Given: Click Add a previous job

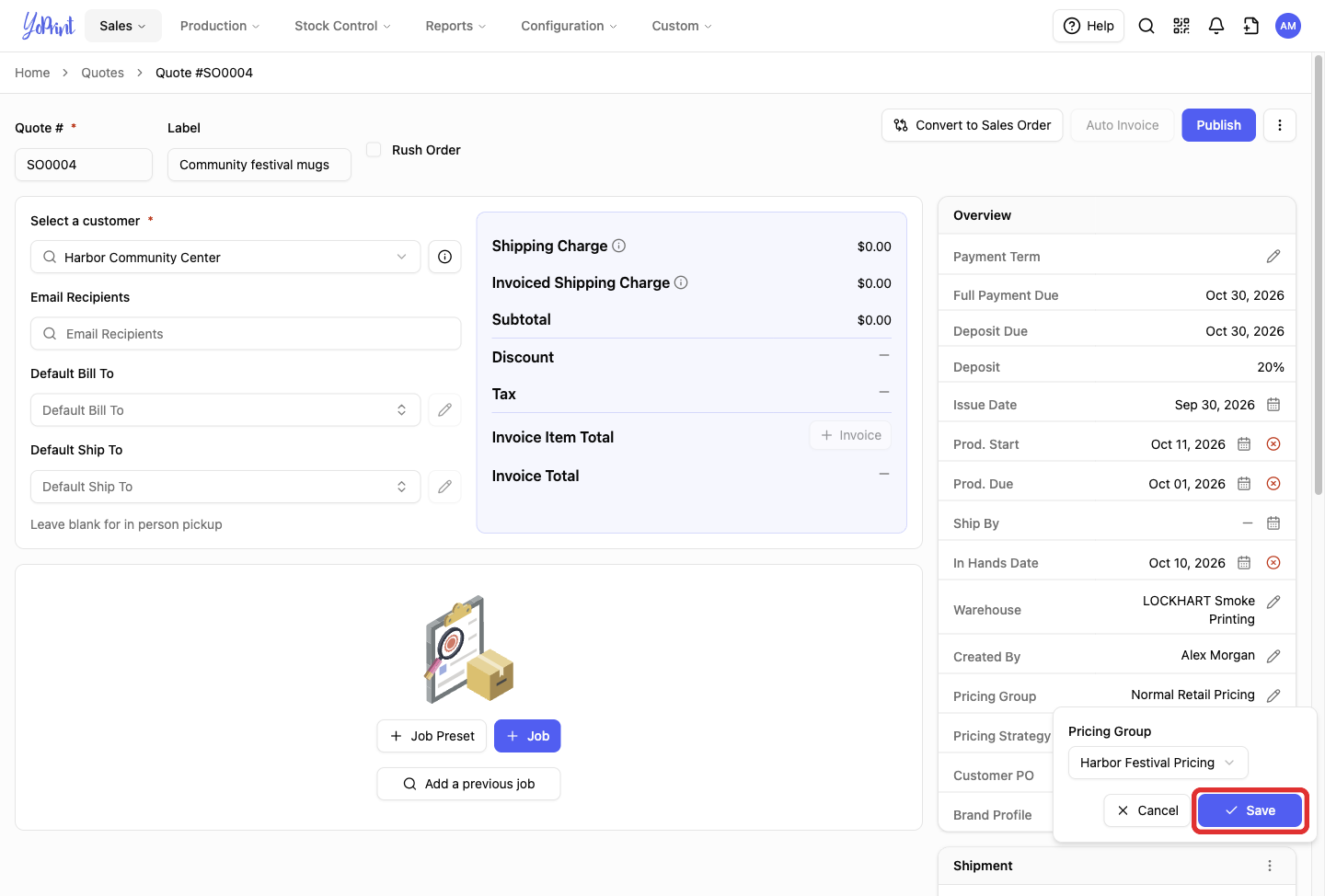Looking at the screenshot, I should point(468,784).
